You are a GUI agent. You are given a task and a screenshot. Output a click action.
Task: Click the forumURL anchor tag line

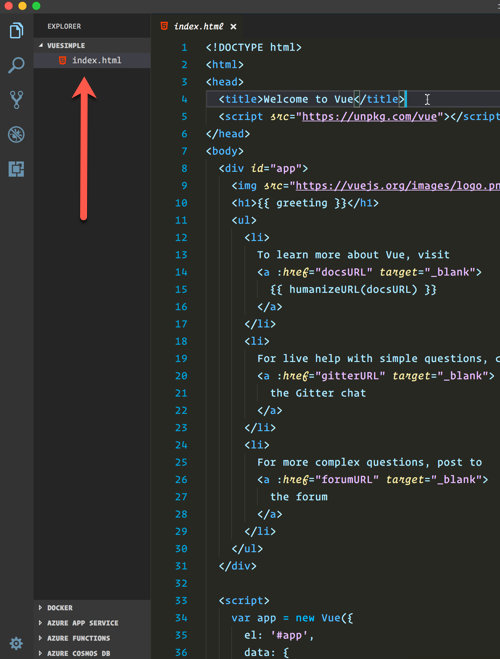tap(373, 480)
